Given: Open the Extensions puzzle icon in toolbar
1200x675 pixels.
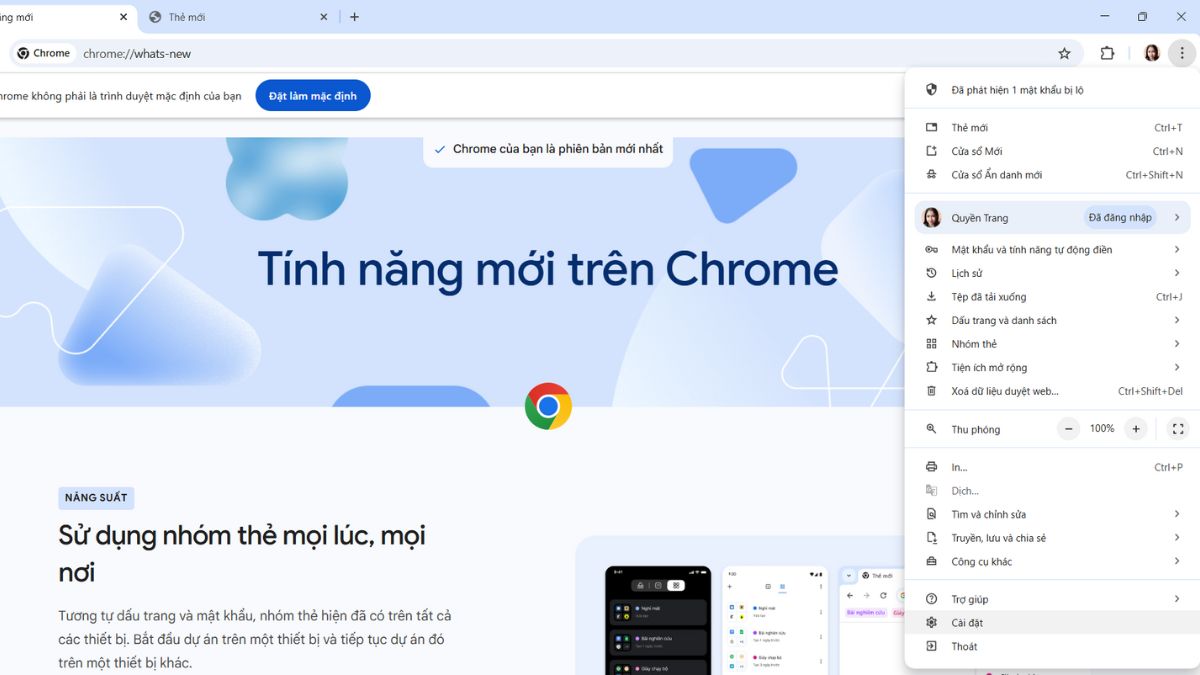Looking at the screenshot, I should point(1107,53).
